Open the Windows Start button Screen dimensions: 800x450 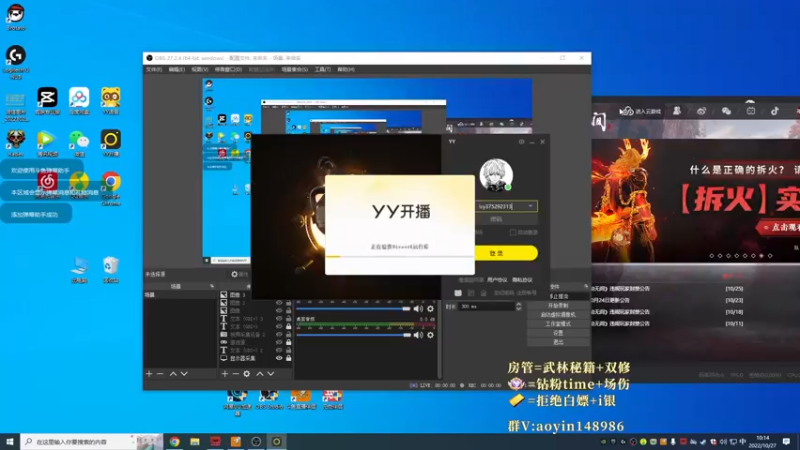click(x=10, y=441)
